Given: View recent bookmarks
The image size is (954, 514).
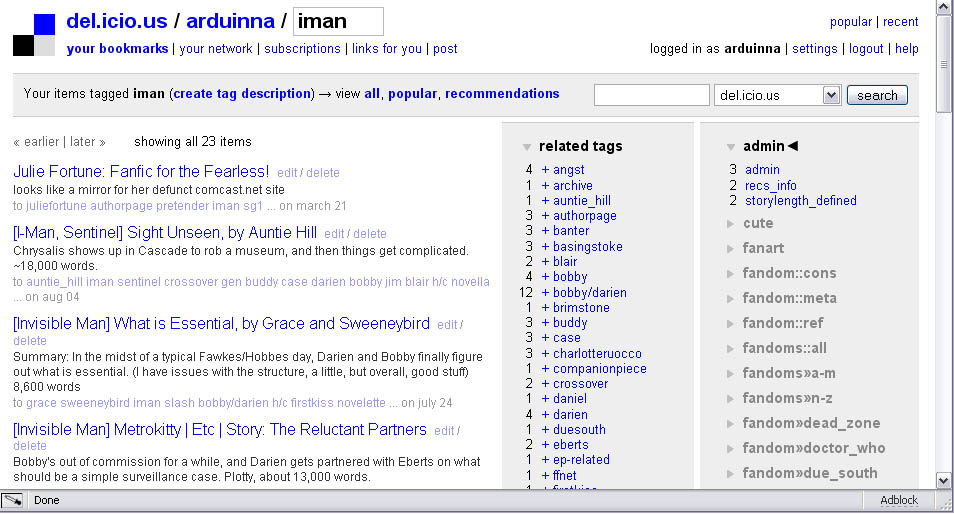Looking at the screenshot, I should pos(900,22).
